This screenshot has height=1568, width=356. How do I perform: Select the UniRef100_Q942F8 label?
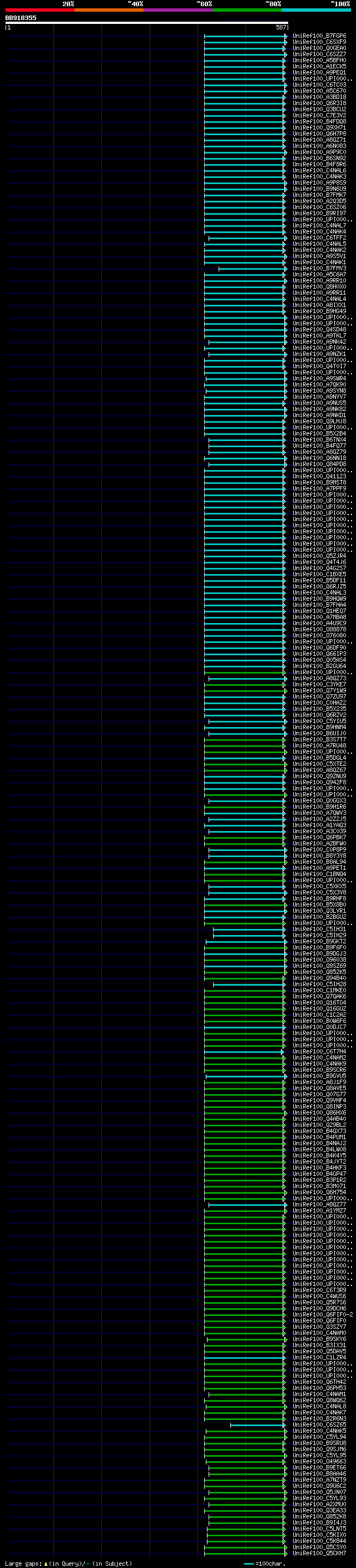(x=319, y=782)
